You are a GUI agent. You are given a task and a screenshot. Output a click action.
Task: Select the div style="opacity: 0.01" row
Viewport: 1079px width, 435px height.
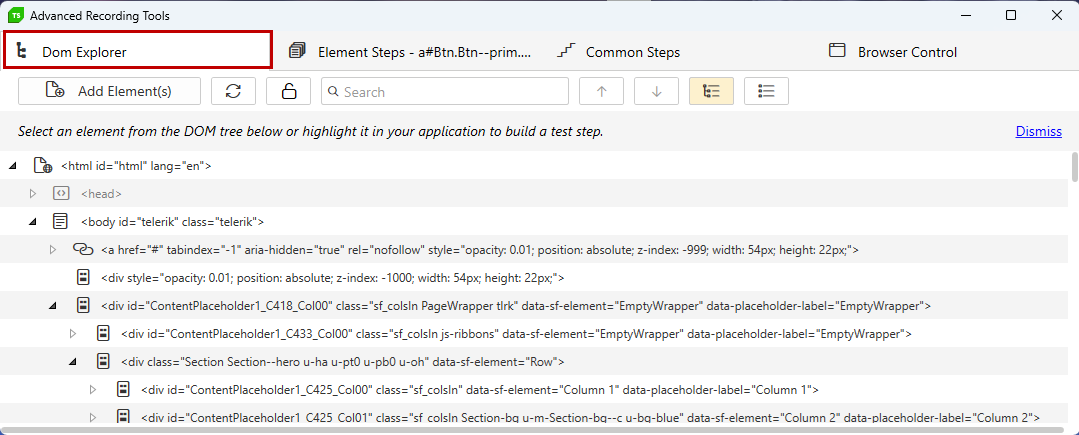(332, 277)
